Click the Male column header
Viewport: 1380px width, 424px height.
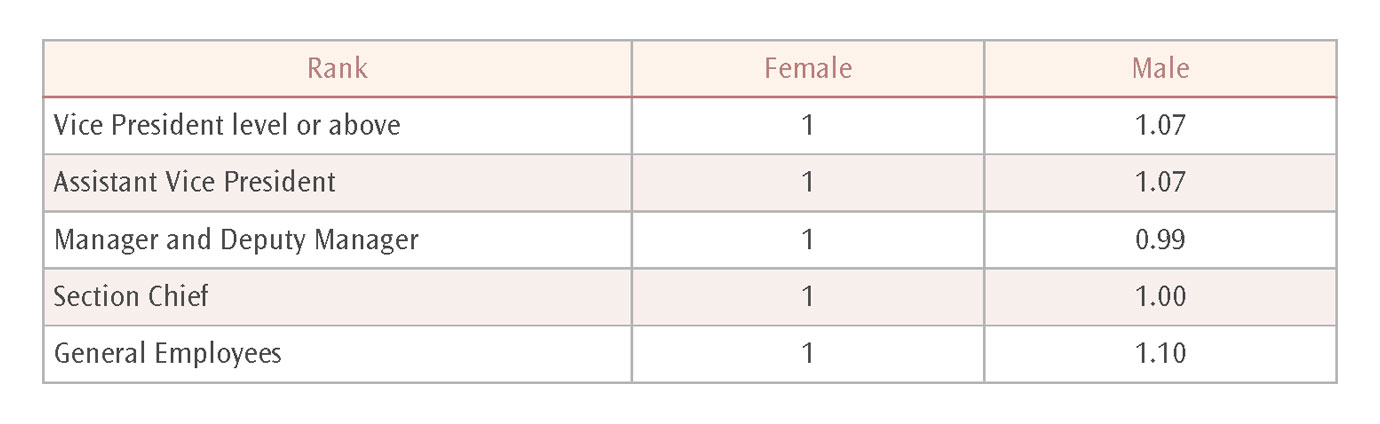[x=1160, y=68]
